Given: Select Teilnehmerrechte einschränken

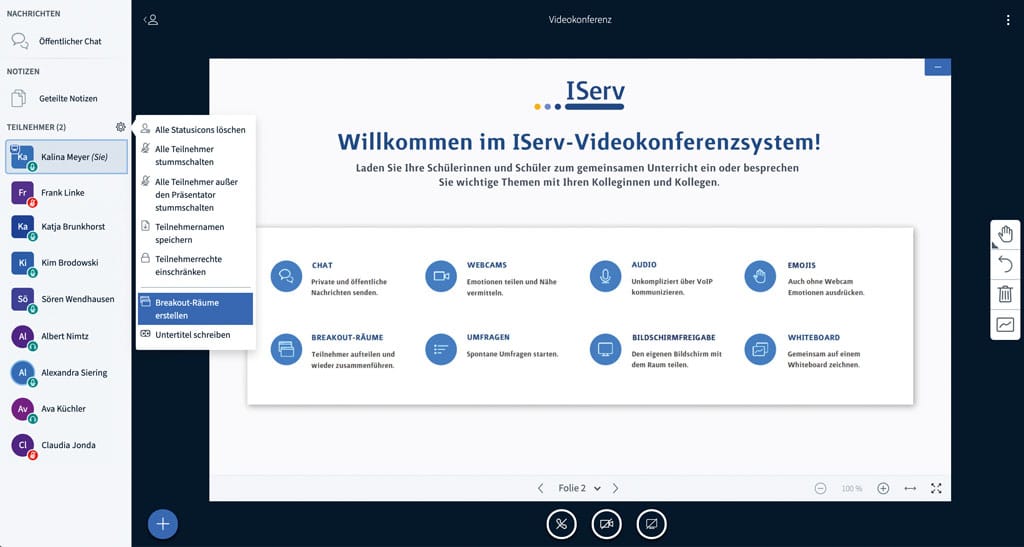Looking at the screenshot, I should click(195, 265).
